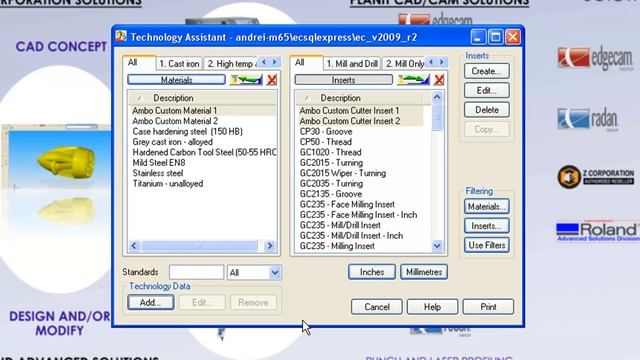The width and height of the screenshot is (640, 360).
Task: Click the Add... Technology Data button
Action: tap(151, 302)
